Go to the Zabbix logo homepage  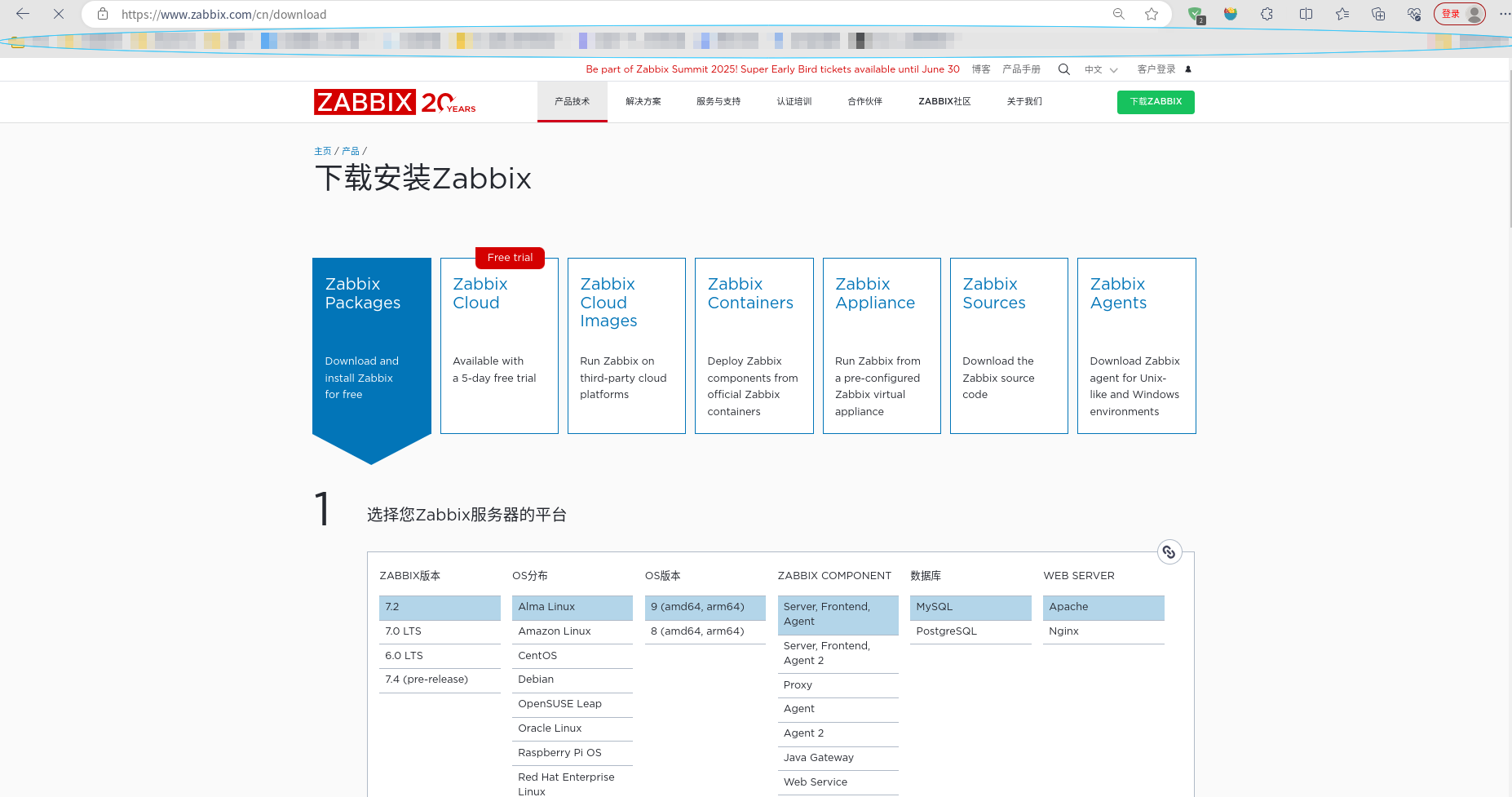395,102
